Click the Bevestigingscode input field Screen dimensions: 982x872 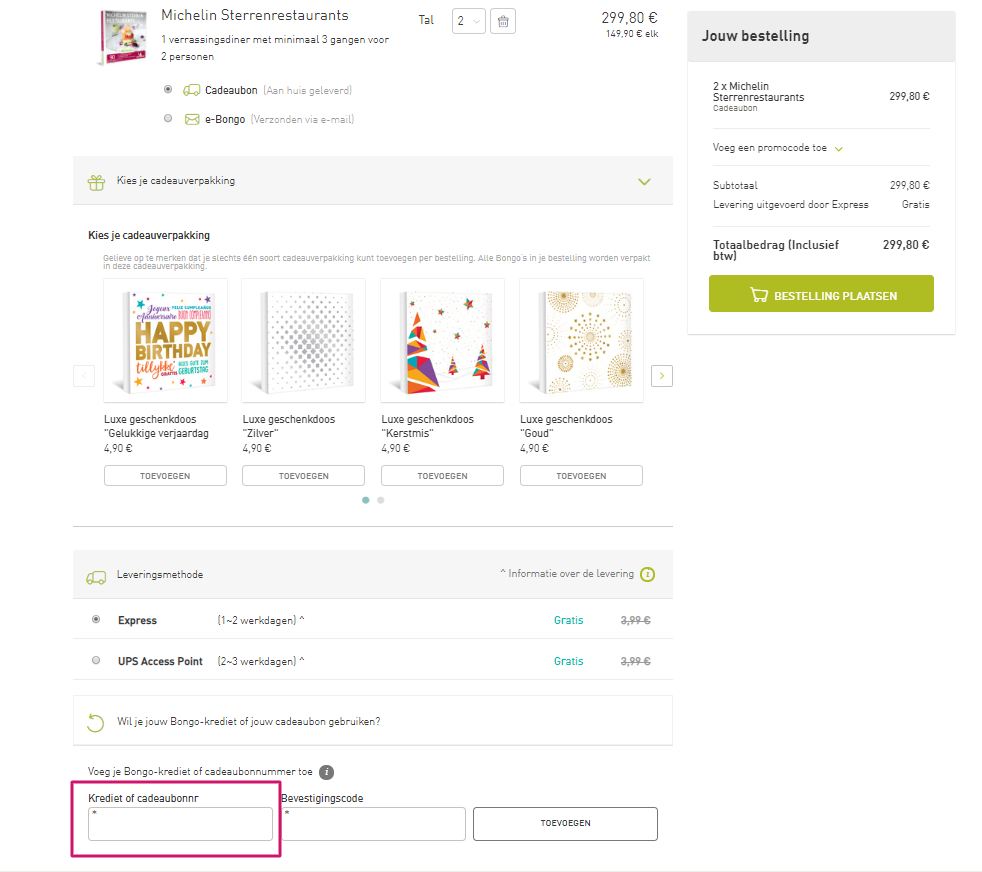coord(373,824)
